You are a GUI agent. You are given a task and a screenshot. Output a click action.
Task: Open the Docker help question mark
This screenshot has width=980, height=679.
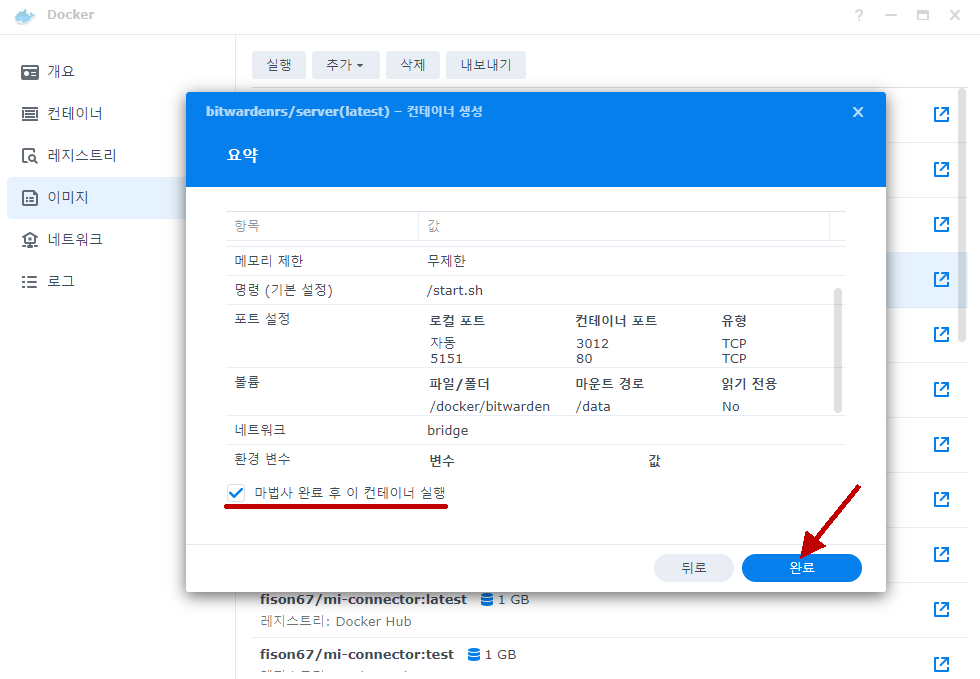859,15
